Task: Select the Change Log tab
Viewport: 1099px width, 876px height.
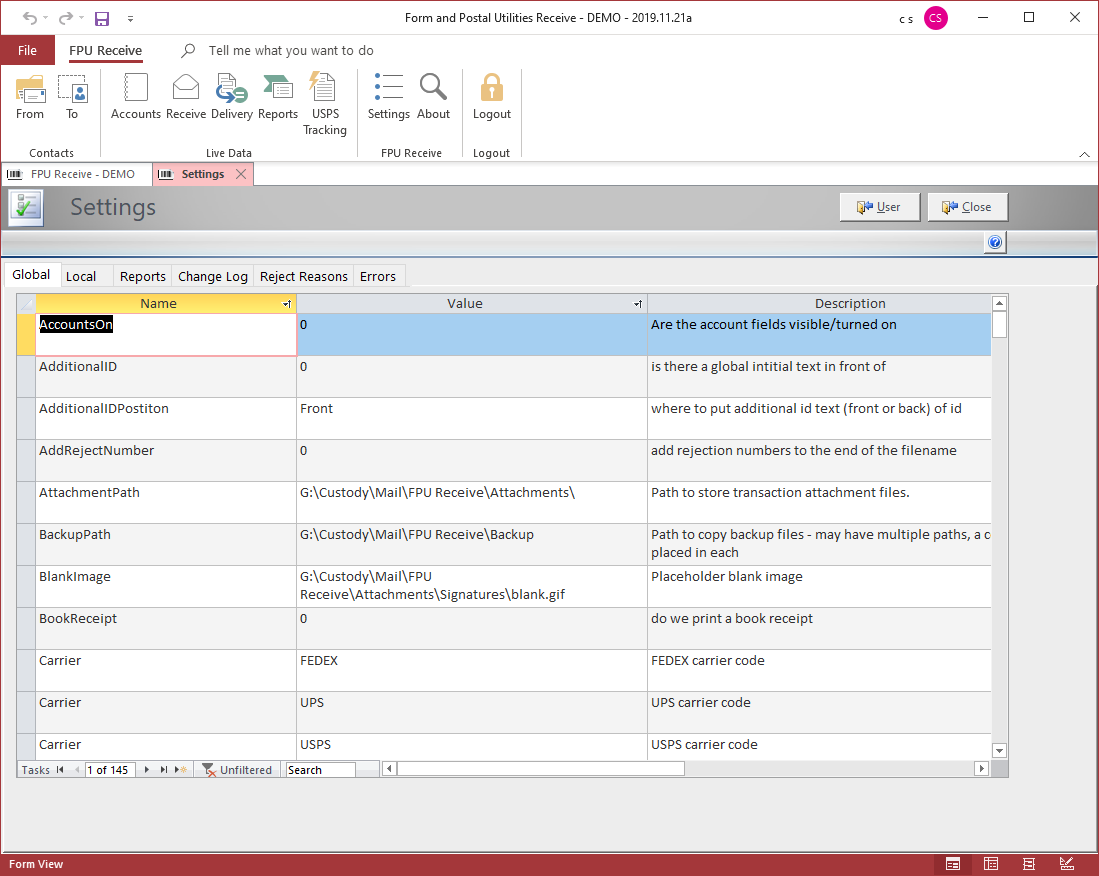Action: (213, 277)
